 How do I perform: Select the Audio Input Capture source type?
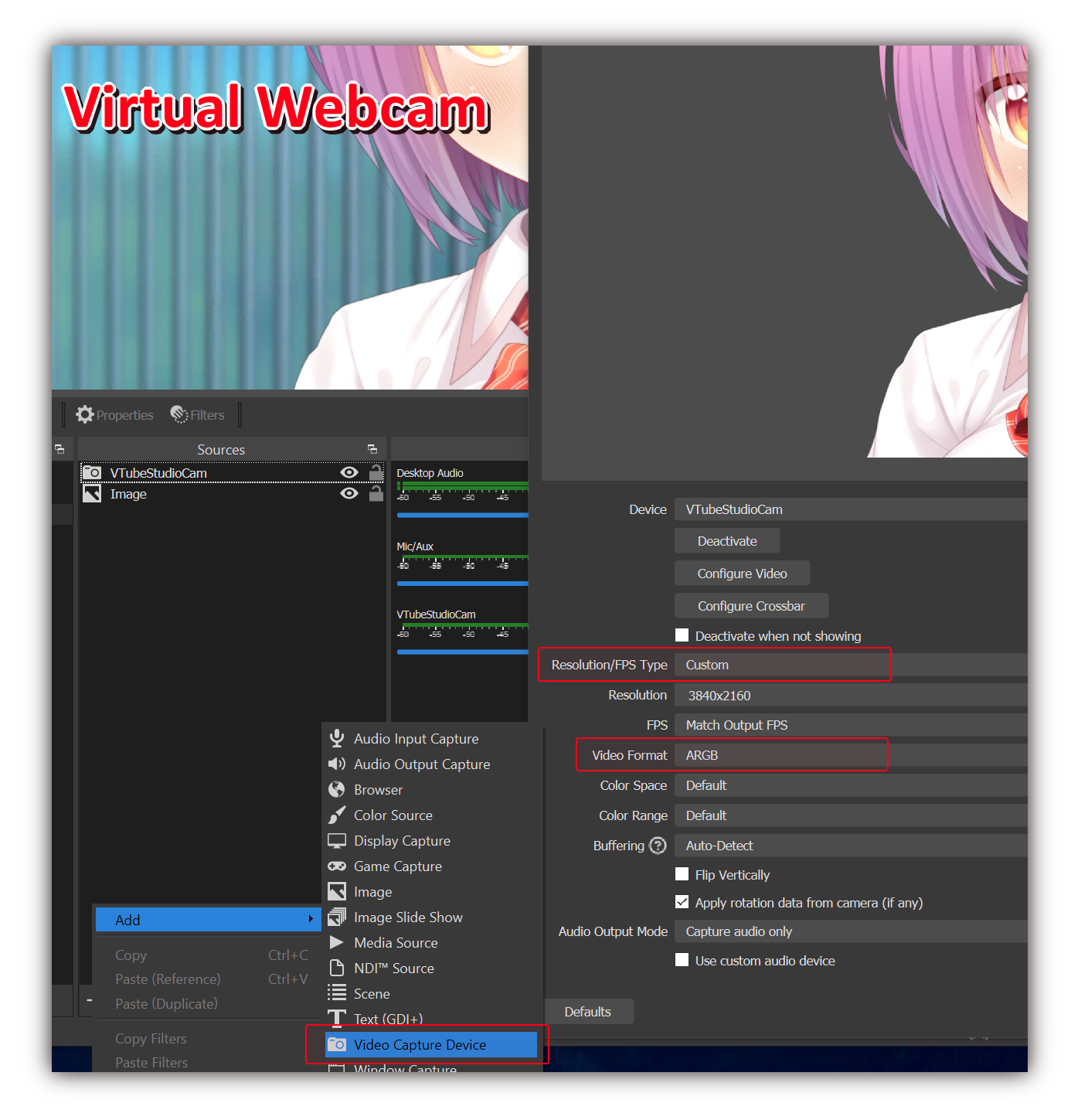pyautogui.click(x=415, y=738)
